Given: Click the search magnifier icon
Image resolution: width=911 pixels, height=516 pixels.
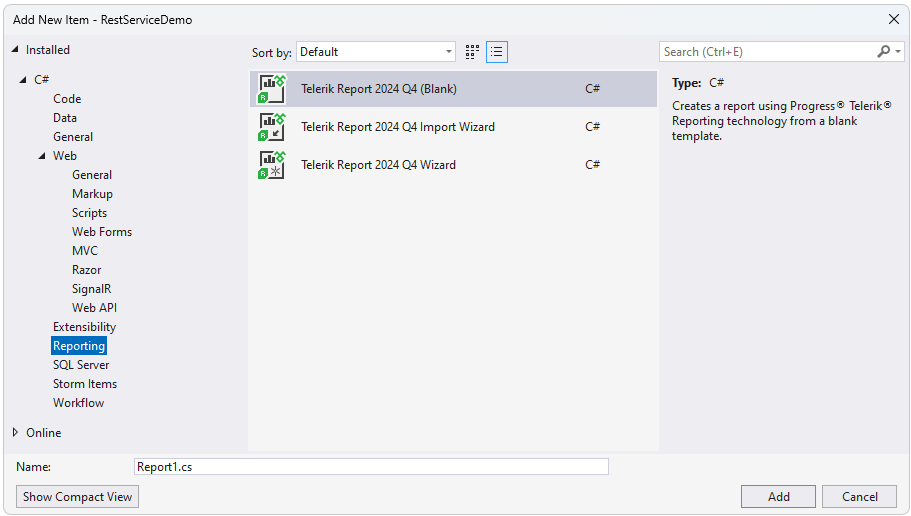Looking at the screenshot, I should coord(883,52).
